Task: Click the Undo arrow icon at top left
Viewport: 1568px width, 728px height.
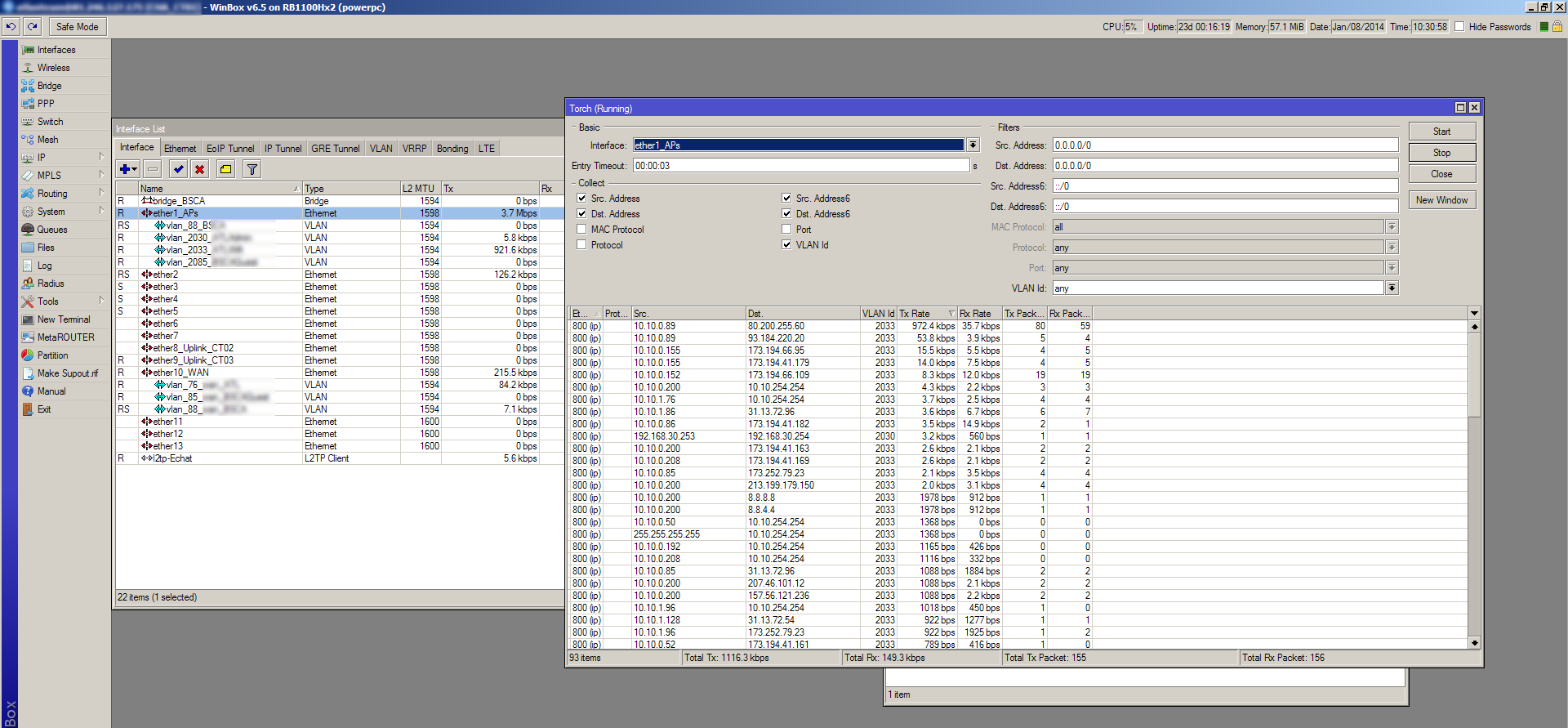Action: (x=11, y=27)
